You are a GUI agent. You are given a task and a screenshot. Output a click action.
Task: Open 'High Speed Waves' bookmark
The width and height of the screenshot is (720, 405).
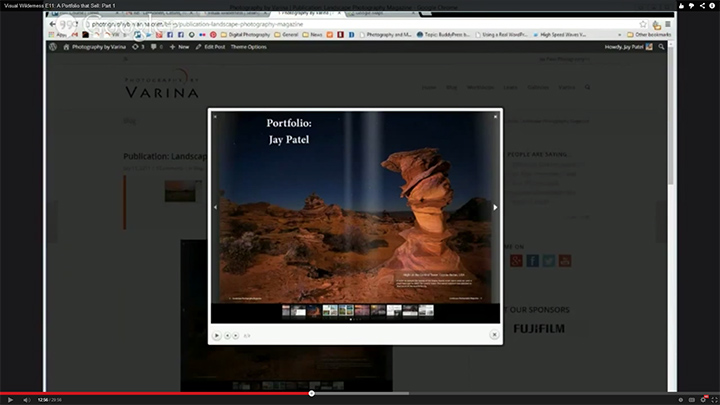pos(559,34)
